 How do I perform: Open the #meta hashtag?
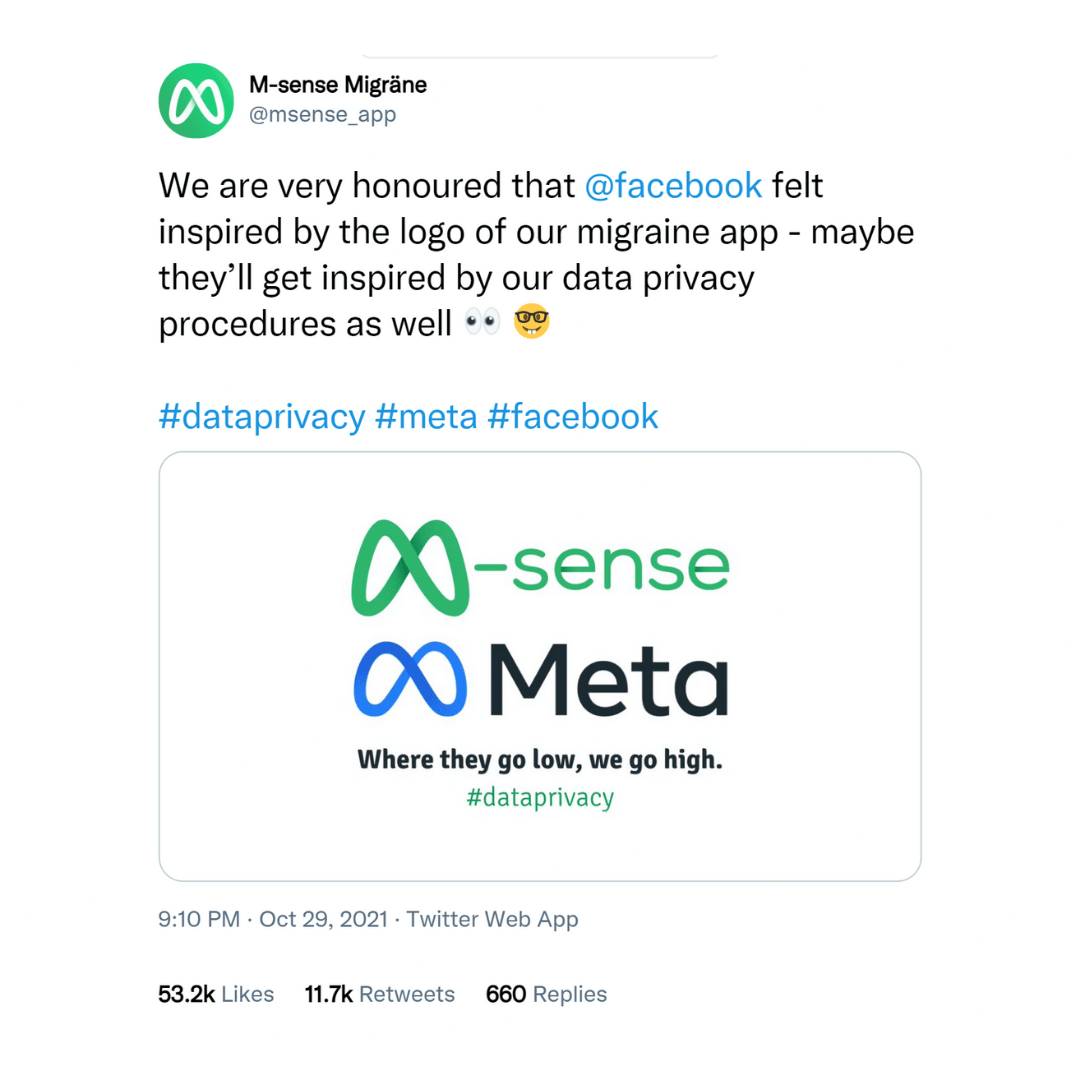tap(426, 417)
